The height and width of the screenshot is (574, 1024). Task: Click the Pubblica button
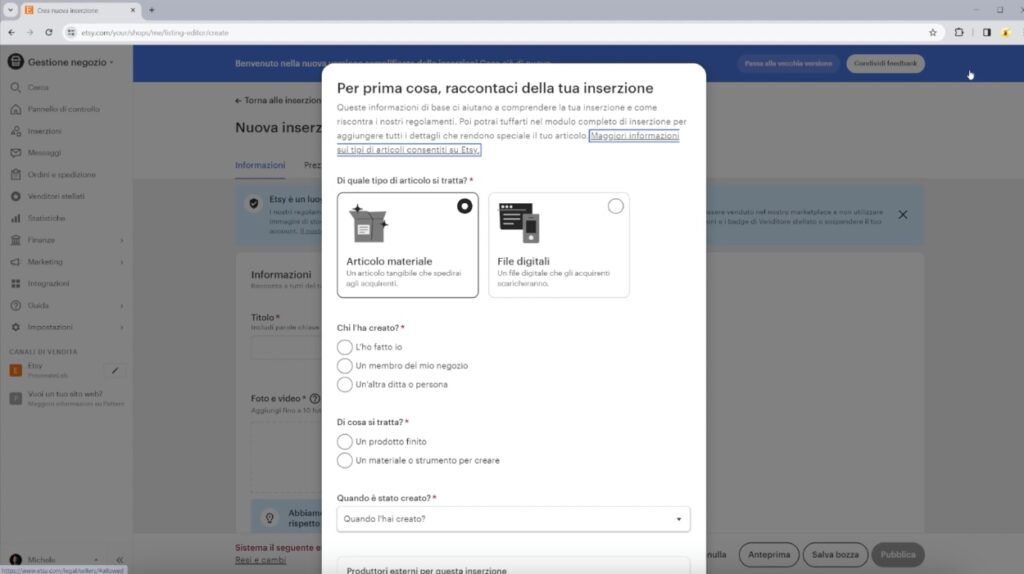click(898, 554)
